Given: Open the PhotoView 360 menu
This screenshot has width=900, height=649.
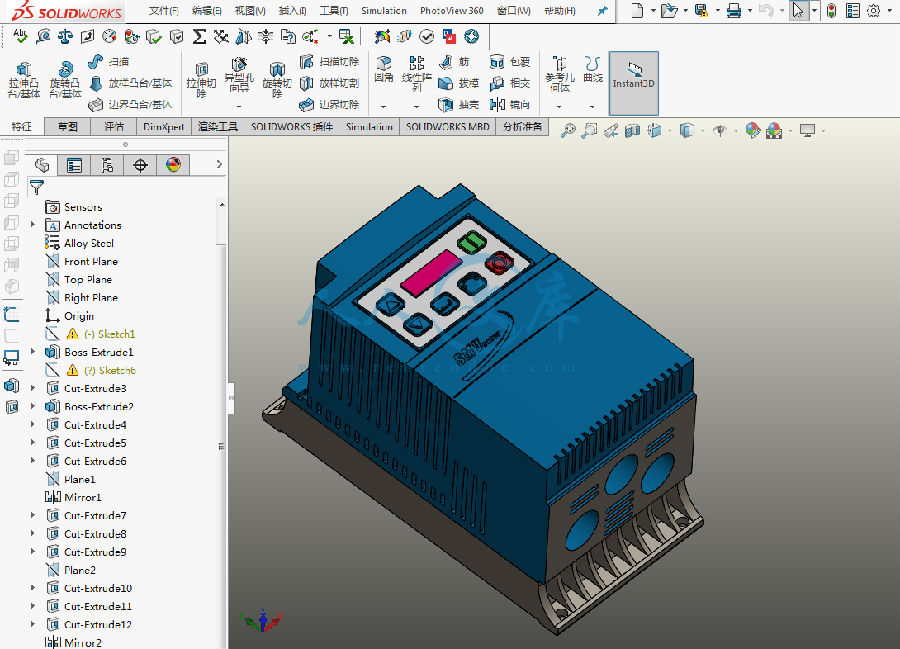Looking at the screenshot, I should 452,11.
